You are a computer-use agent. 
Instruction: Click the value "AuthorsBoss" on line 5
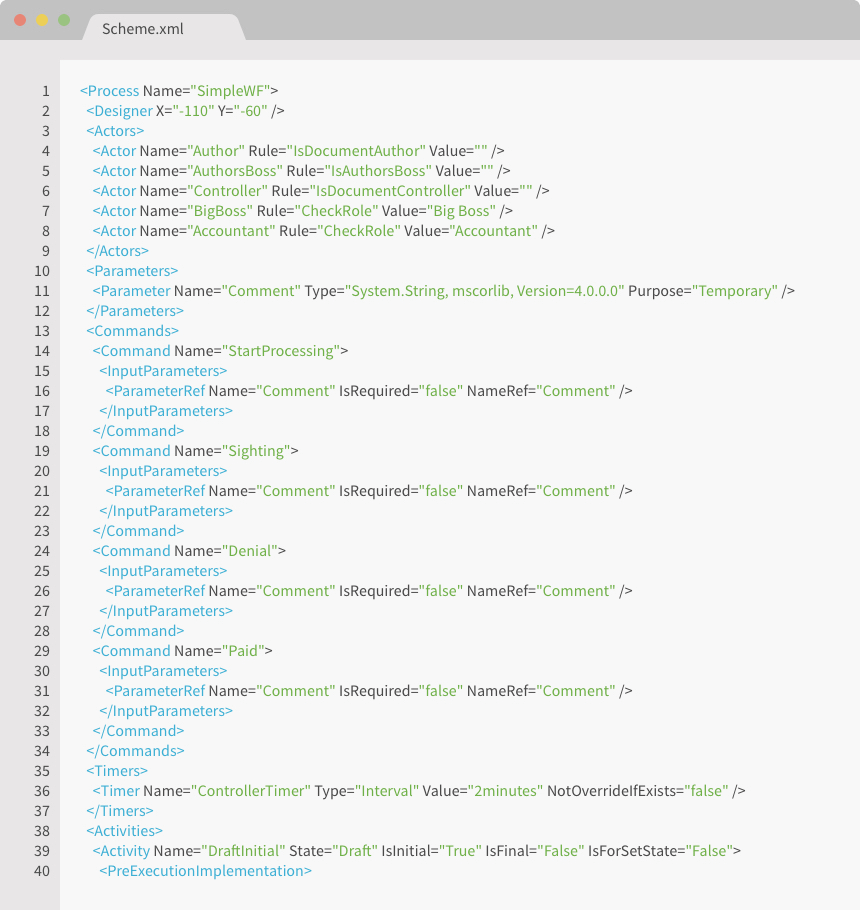tap(235, 171)
